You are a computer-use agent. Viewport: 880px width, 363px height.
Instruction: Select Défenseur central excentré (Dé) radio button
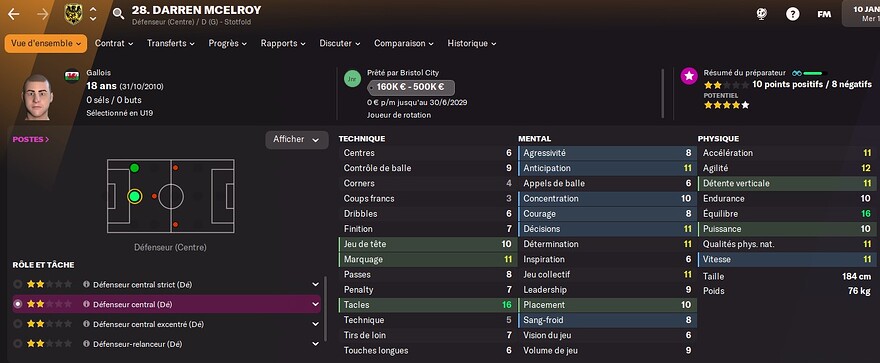click(17, 324)
